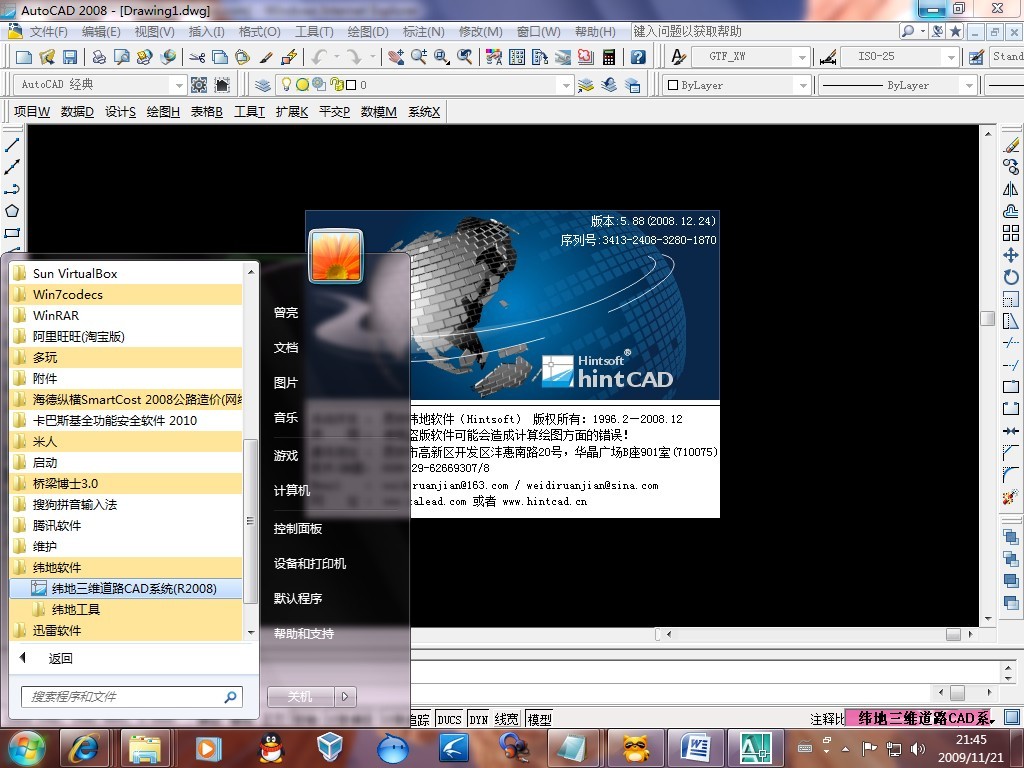This screenshot has width=1024, height=768.
Task: Open the GTF_XW text style dropdown
Action: pyautogui.click(x=803, y=57)
